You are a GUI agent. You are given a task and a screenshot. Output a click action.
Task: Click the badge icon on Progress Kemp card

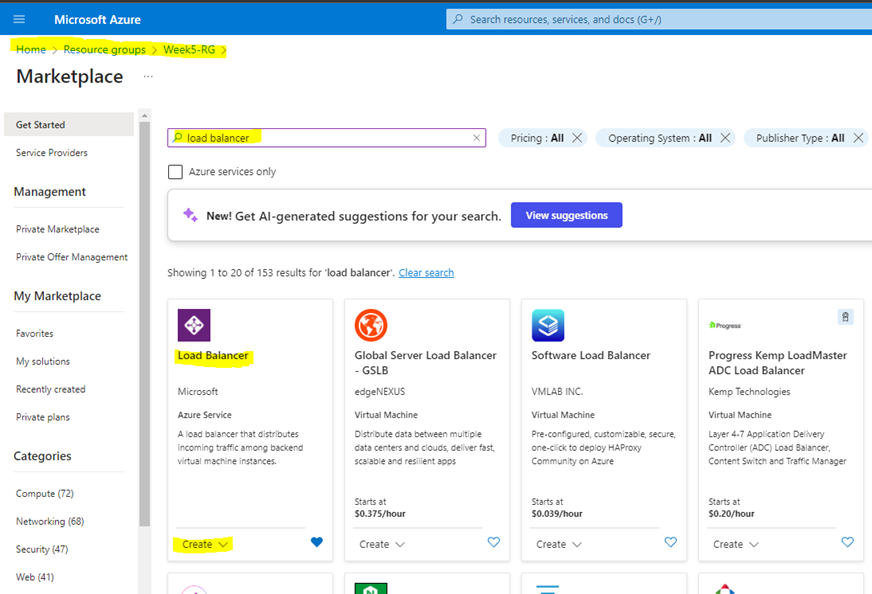point(845,317)
